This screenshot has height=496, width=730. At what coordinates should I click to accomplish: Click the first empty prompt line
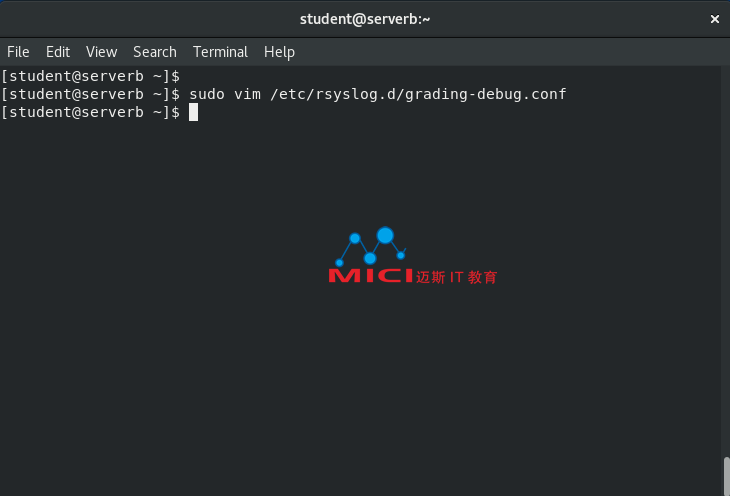[90, 76]
